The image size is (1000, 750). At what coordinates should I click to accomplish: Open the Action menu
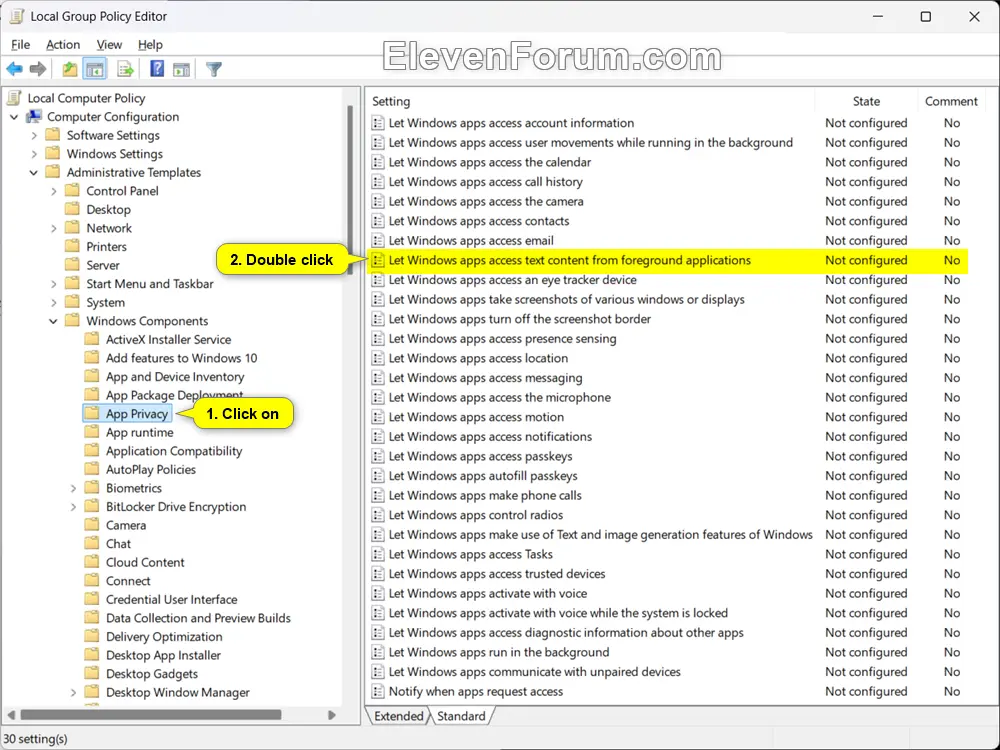[63, 45]
